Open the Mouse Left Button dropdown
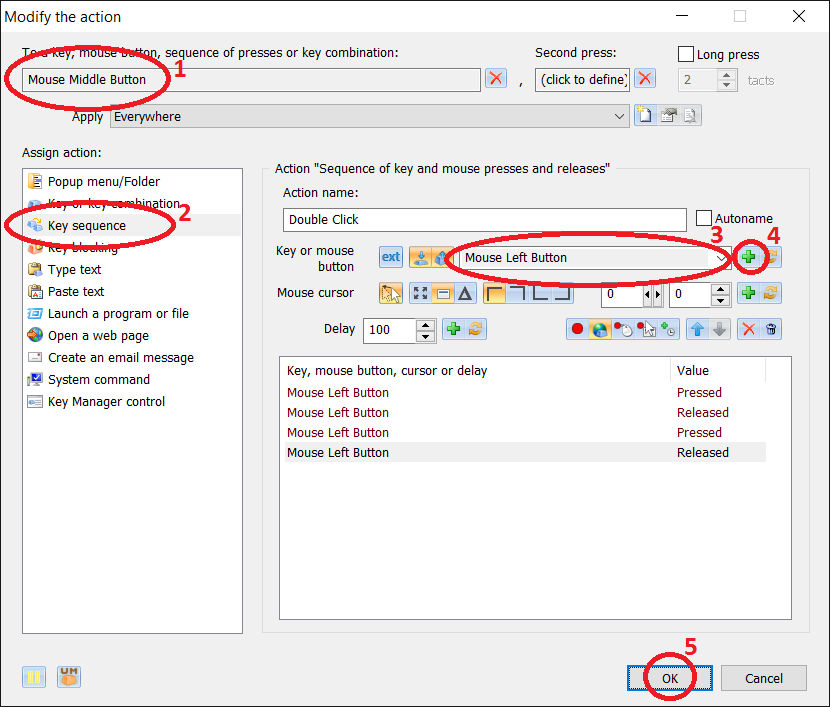830x707 pixels. point(721,258)
